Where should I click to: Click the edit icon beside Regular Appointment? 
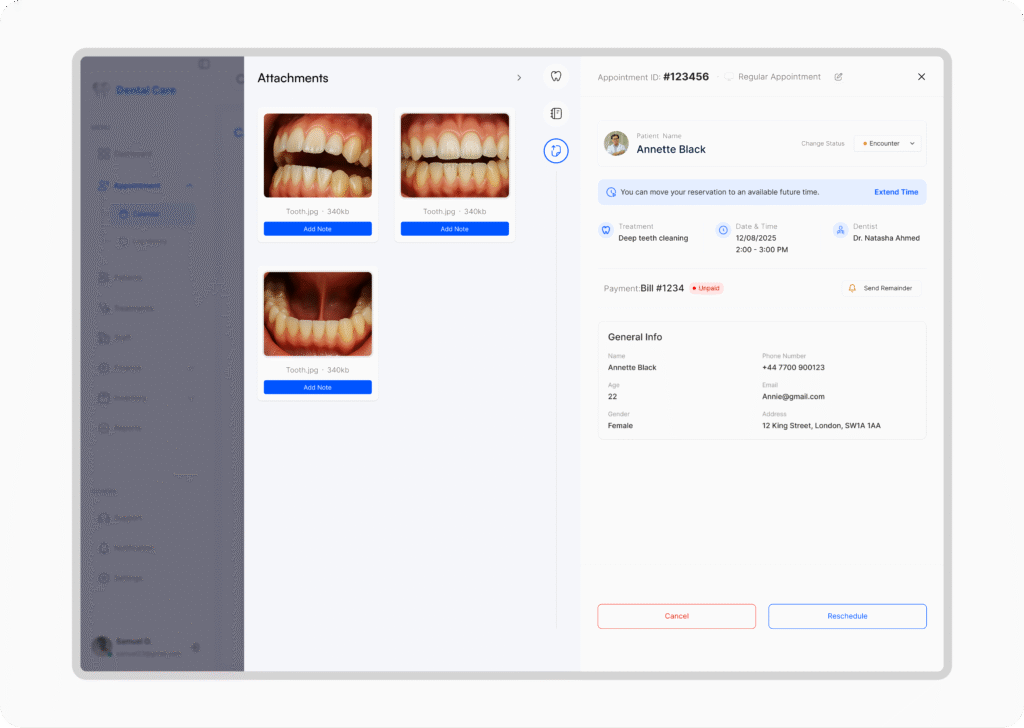[x=838, y=77]
